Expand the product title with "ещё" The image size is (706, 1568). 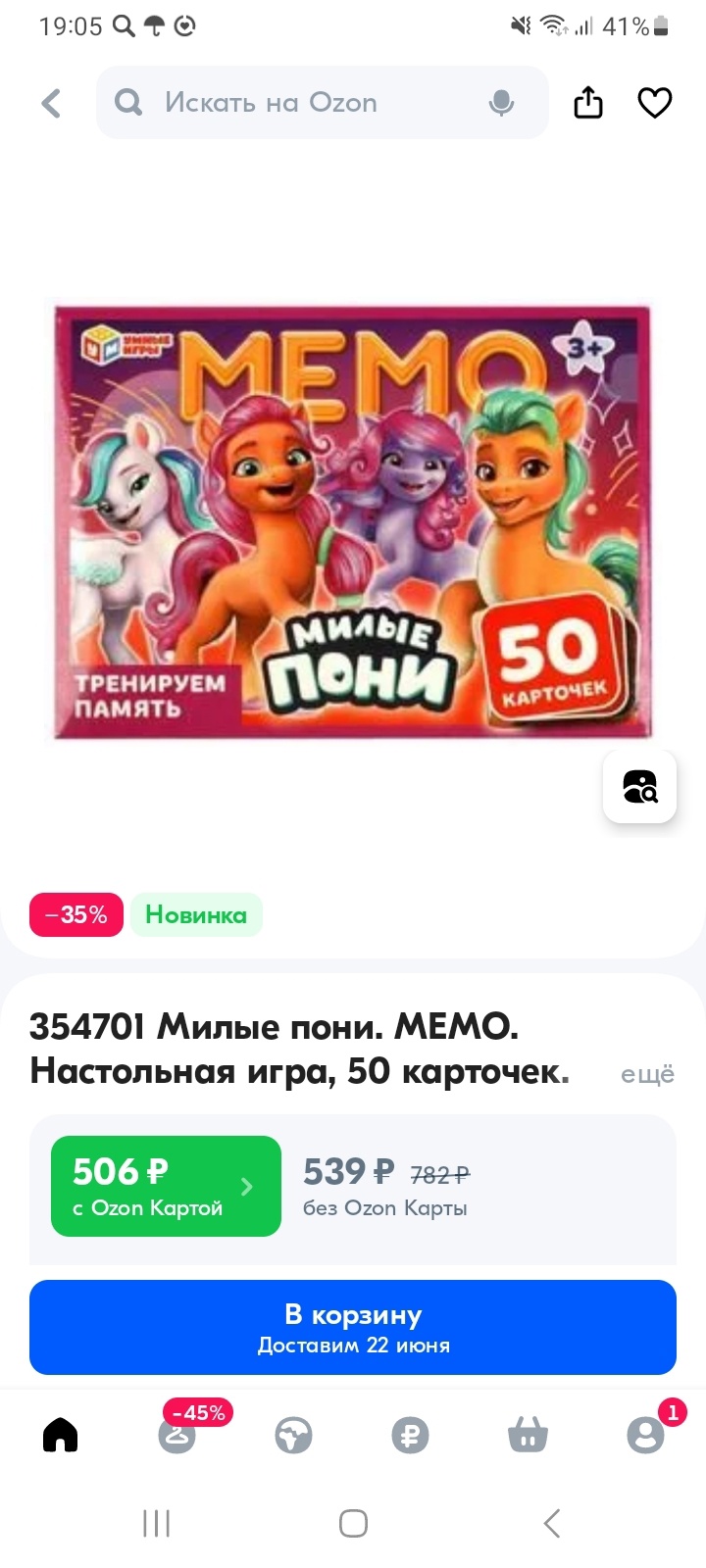pos(647,1074)
